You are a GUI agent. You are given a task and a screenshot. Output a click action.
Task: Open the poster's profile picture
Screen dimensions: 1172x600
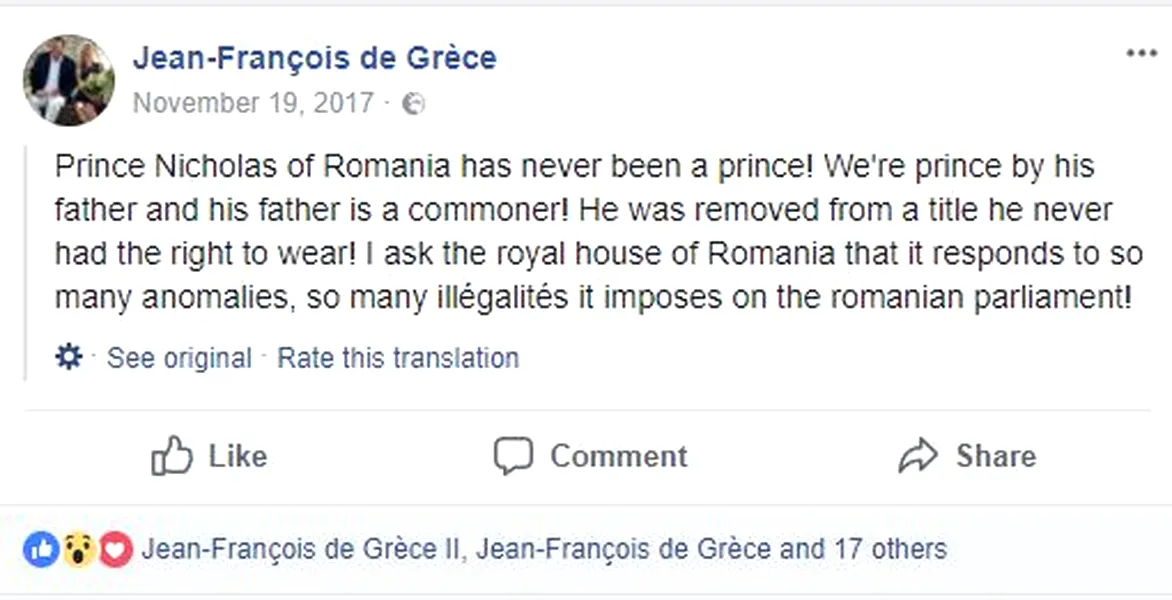click(x=69, y=80)
